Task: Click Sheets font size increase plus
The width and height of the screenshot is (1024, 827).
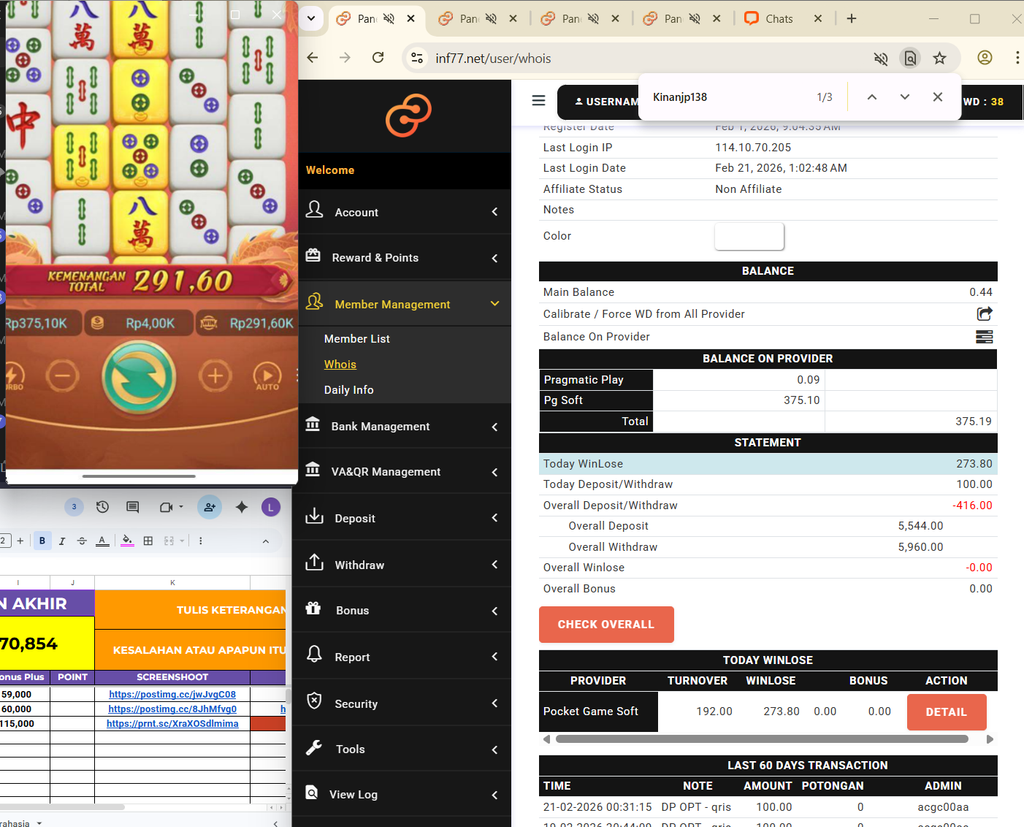Action: 20,541
